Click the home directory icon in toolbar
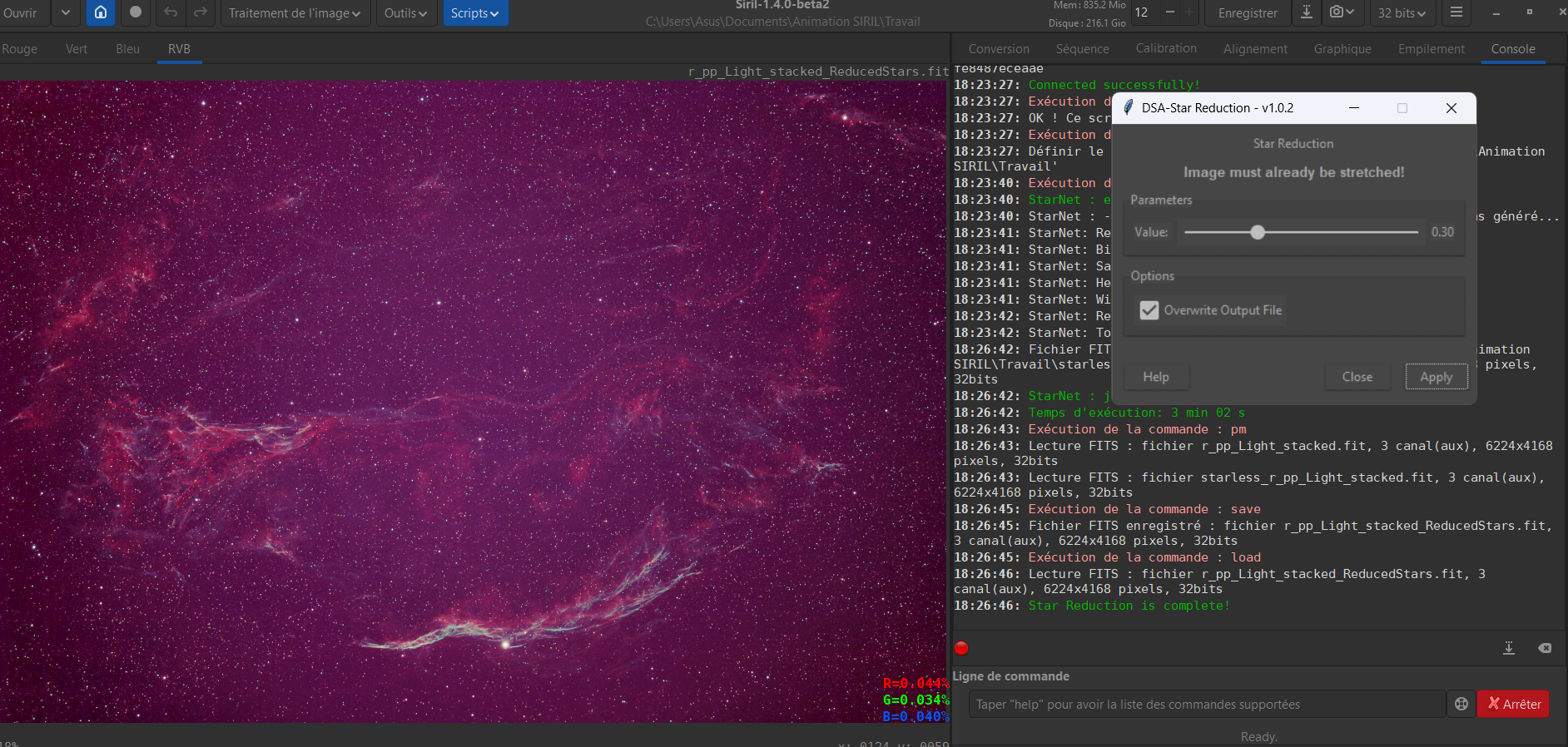 101,12
